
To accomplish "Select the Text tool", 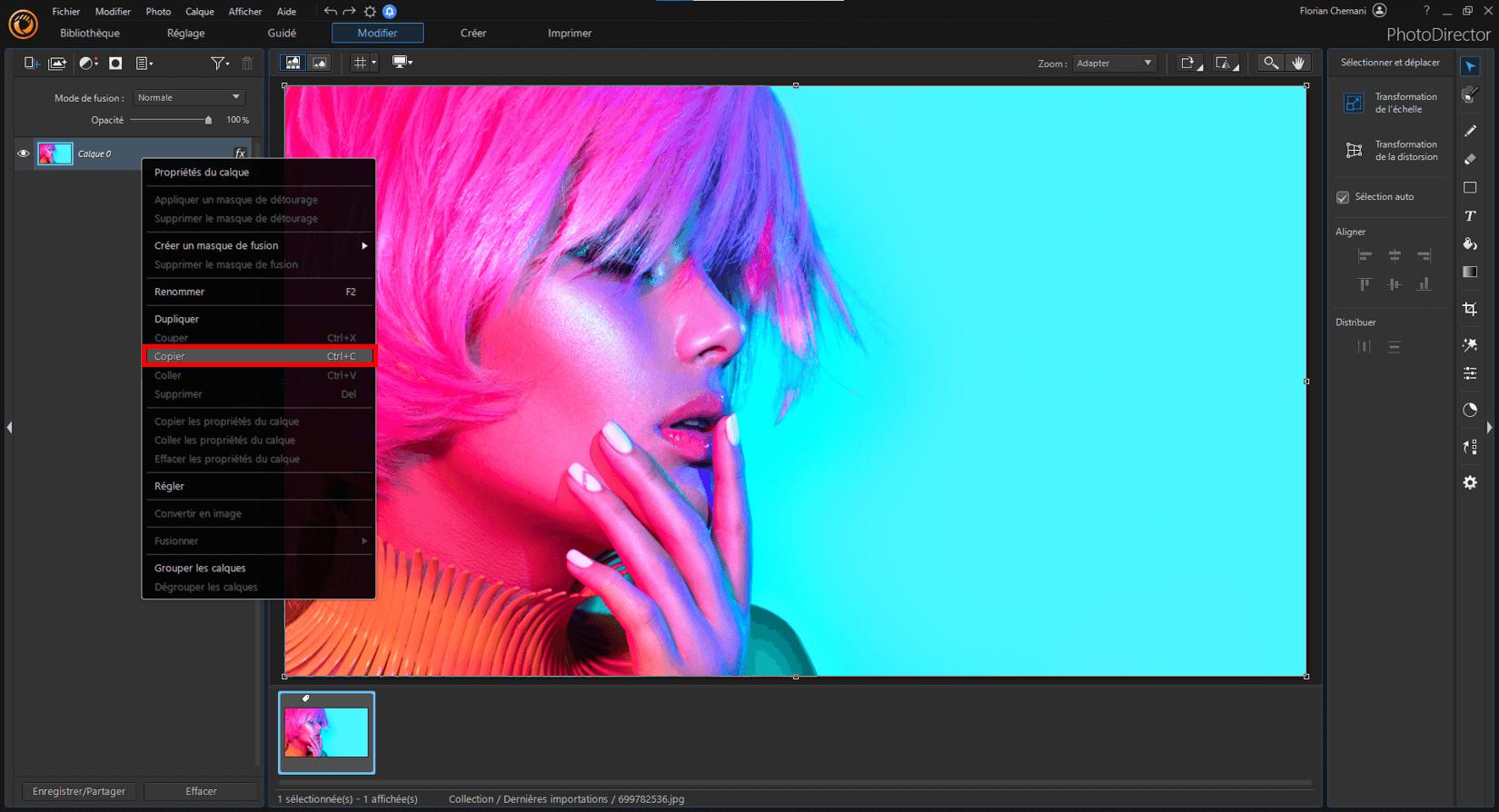I will [1470, 216].
